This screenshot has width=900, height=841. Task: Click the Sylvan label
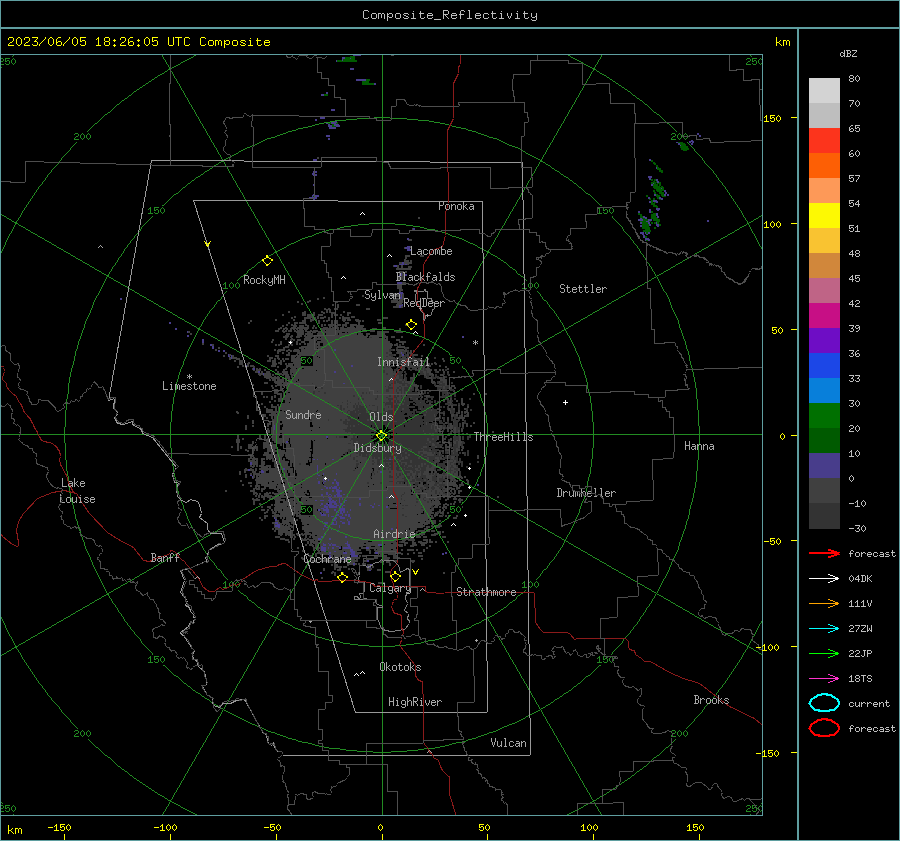coord(382,295)
